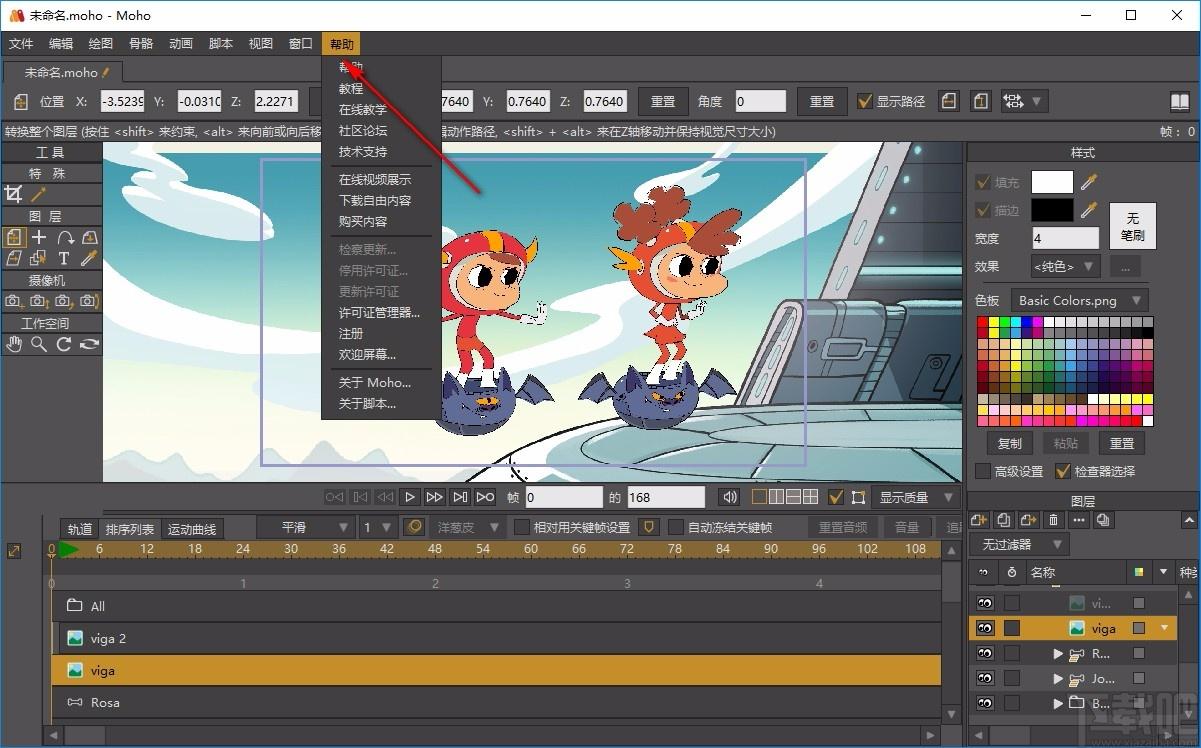Expand the Jo... layer group triangle
The height and width of the screenshot is (748, 1201).
[1058, 679]
